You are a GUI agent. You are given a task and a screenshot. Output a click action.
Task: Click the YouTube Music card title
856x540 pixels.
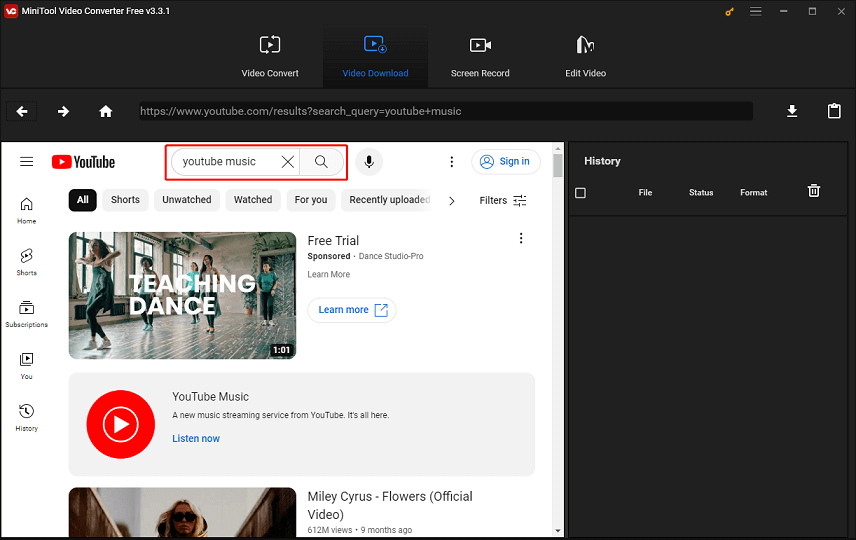point(210,397)
